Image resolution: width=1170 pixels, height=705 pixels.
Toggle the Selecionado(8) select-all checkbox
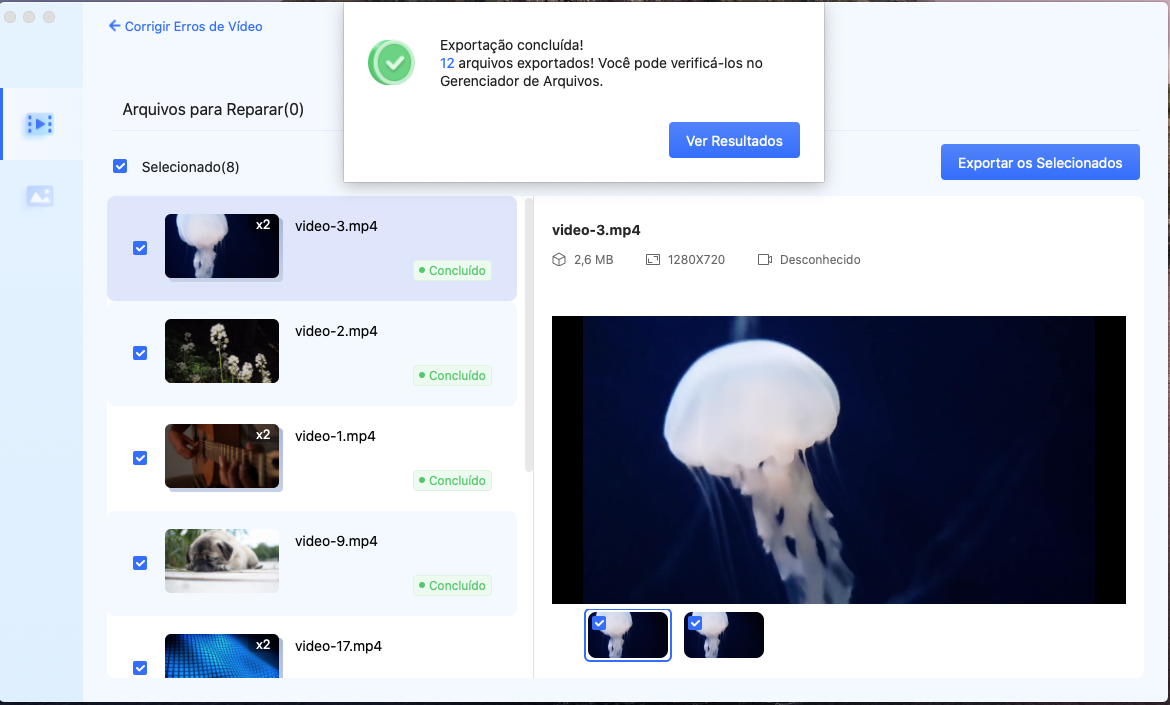pos(120,166)
